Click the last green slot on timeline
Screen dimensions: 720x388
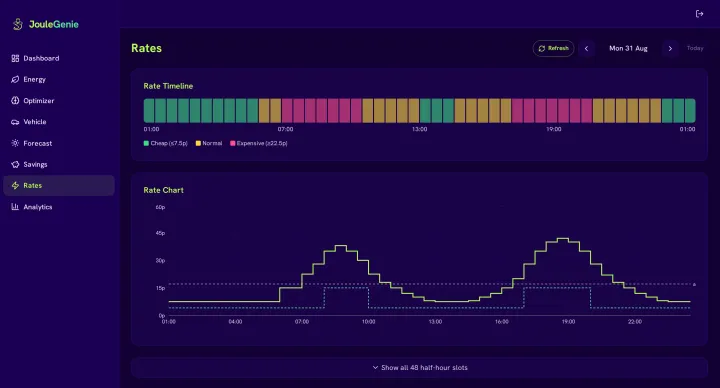coord(690,111)
